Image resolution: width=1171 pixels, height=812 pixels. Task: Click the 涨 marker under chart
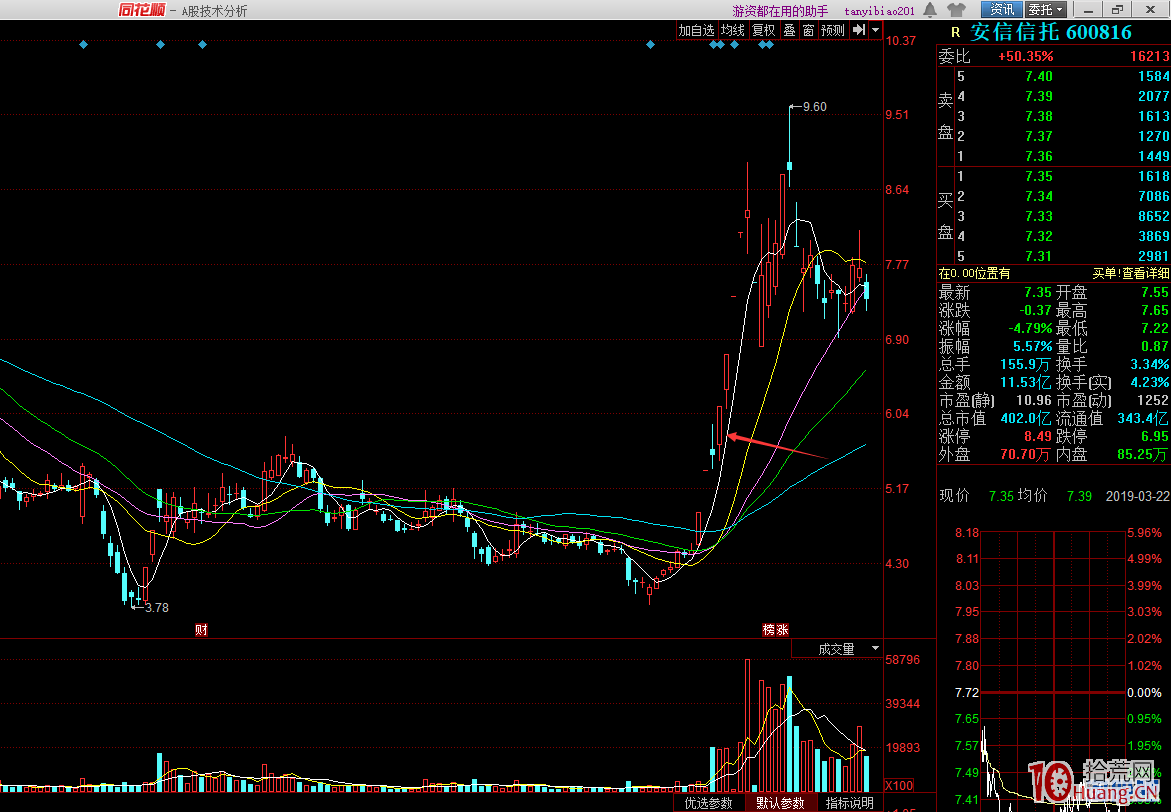tap(783, 630)
